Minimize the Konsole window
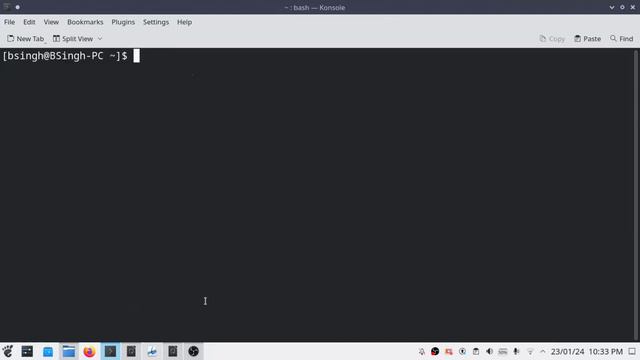The image size is (640, 360). click(x=611, y=7)
